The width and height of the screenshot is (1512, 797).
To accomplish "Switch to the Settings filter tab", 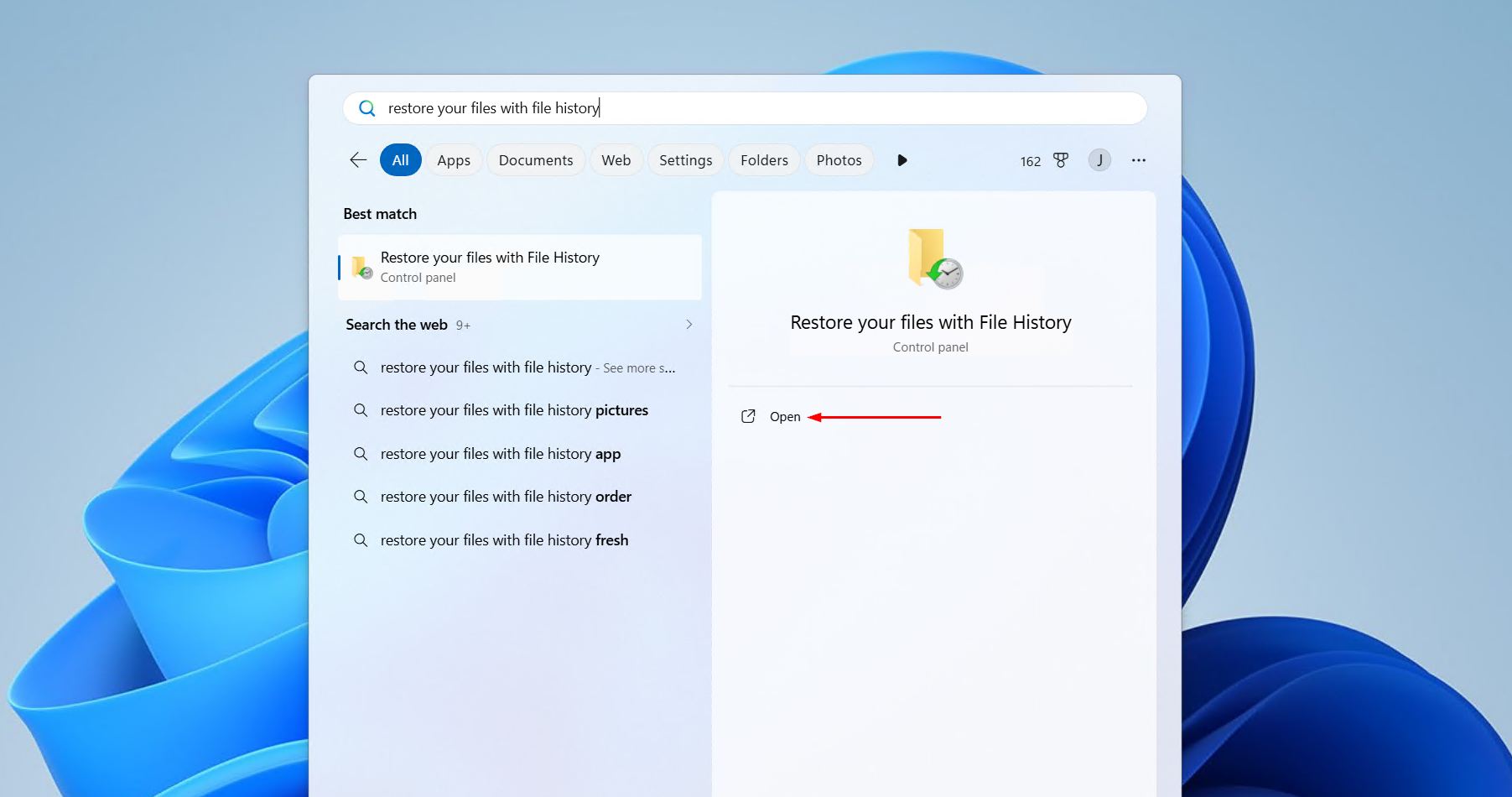I will 686,160.
